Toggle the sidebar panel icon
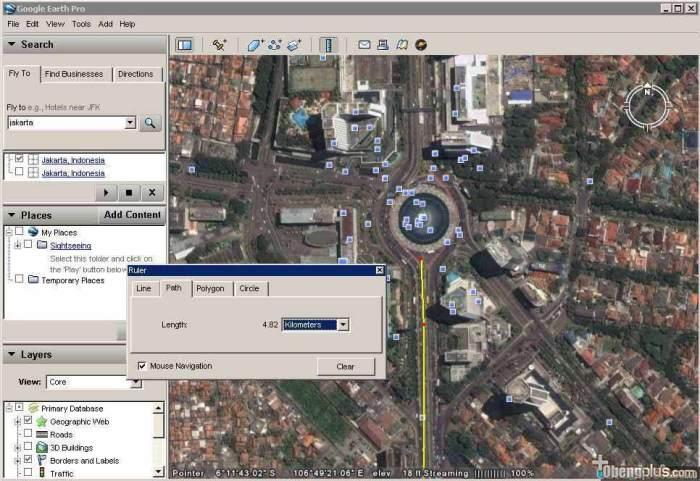 coord(184,45)
